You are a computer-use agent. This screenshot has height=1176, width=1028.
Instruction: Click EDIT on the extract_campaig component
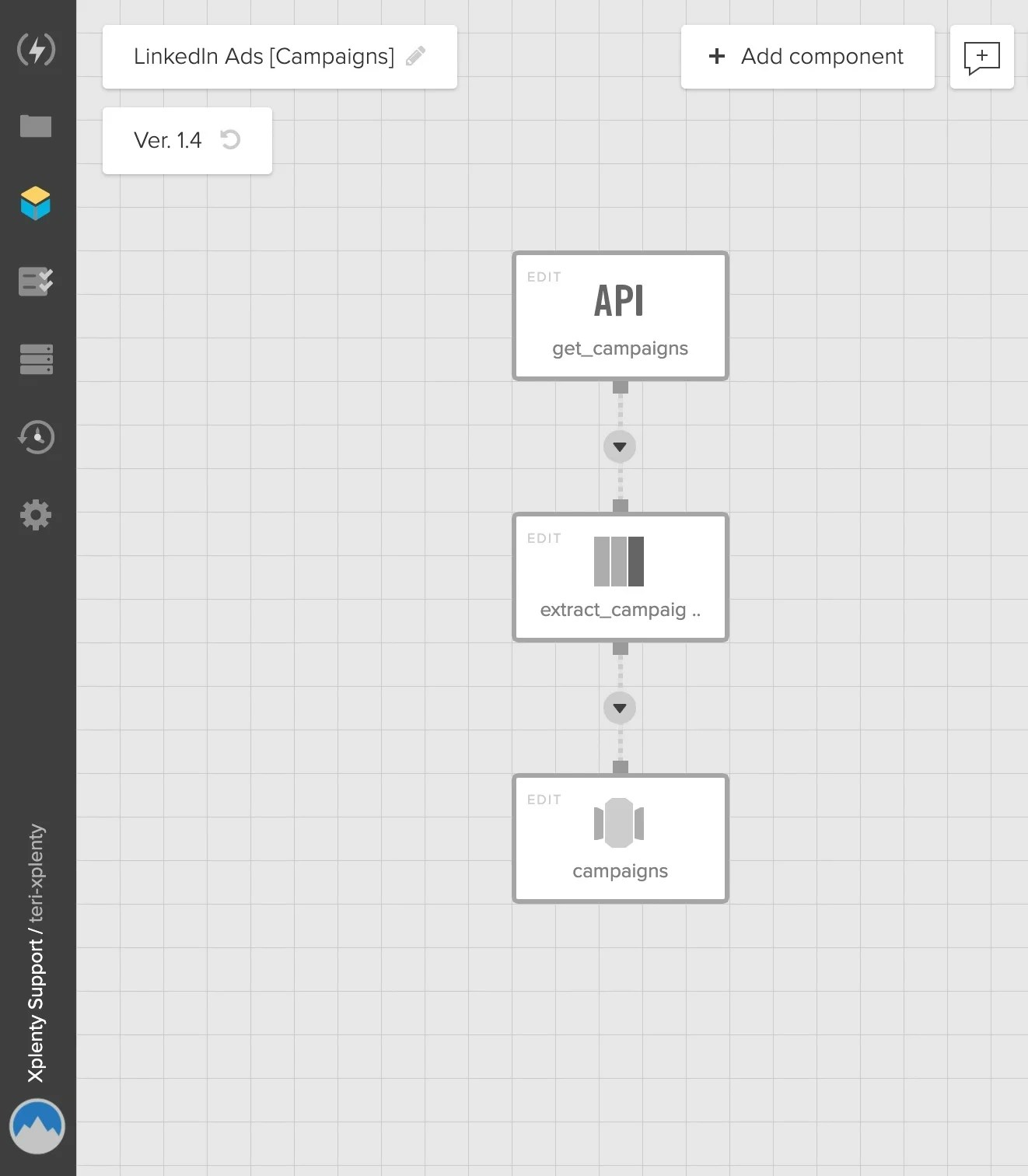543,537
